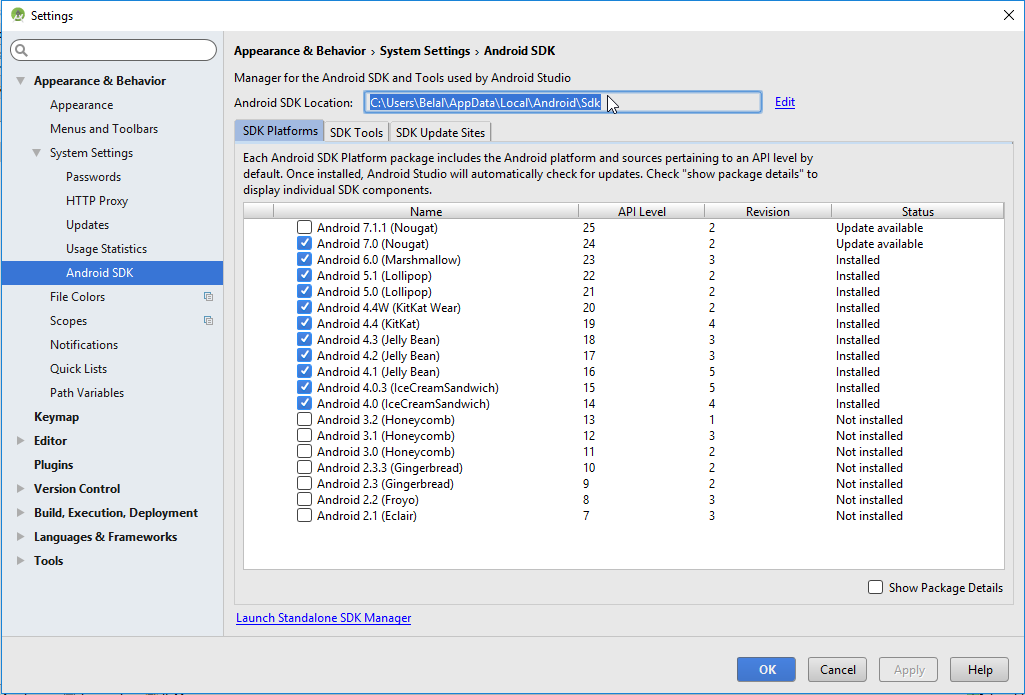The height and width of the screenshot is (695, 1025).
Task: Open the File Colors settings page
Action: (x=77, y=297)
